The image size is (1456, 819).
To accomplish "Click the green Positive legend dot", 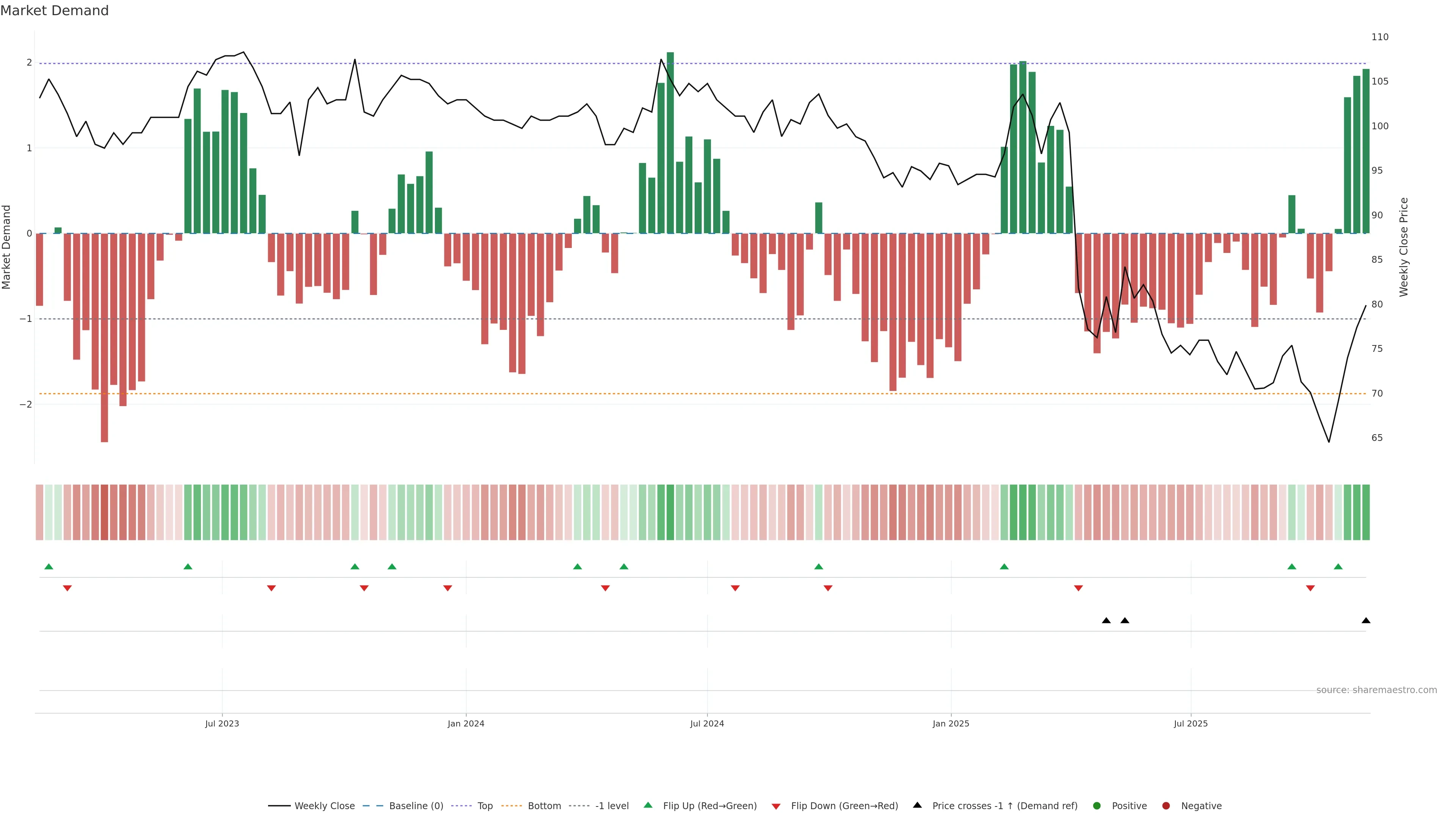I will (x=1097, y=806).
